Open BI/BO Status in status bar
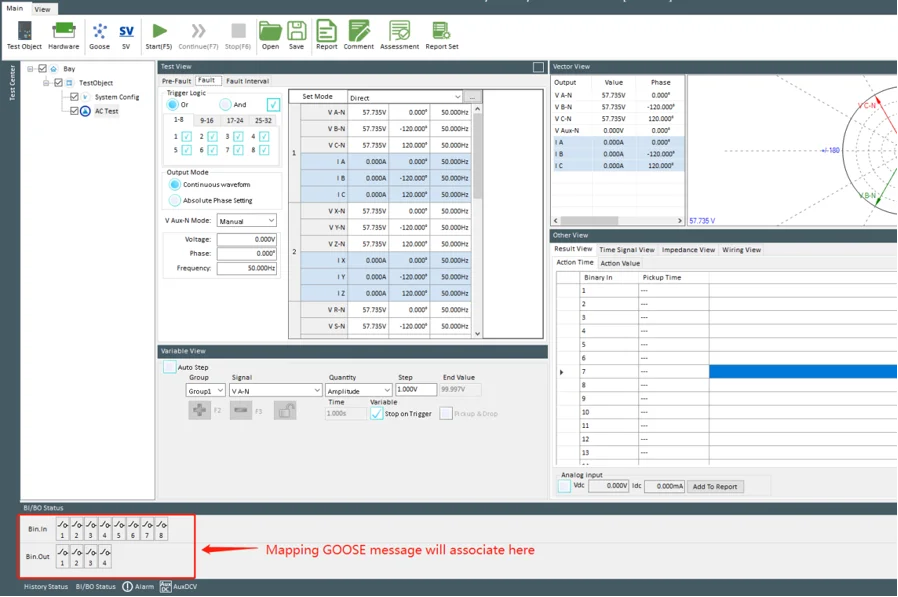The height and width of the screenshot is (597, 898). pos(96,587)
